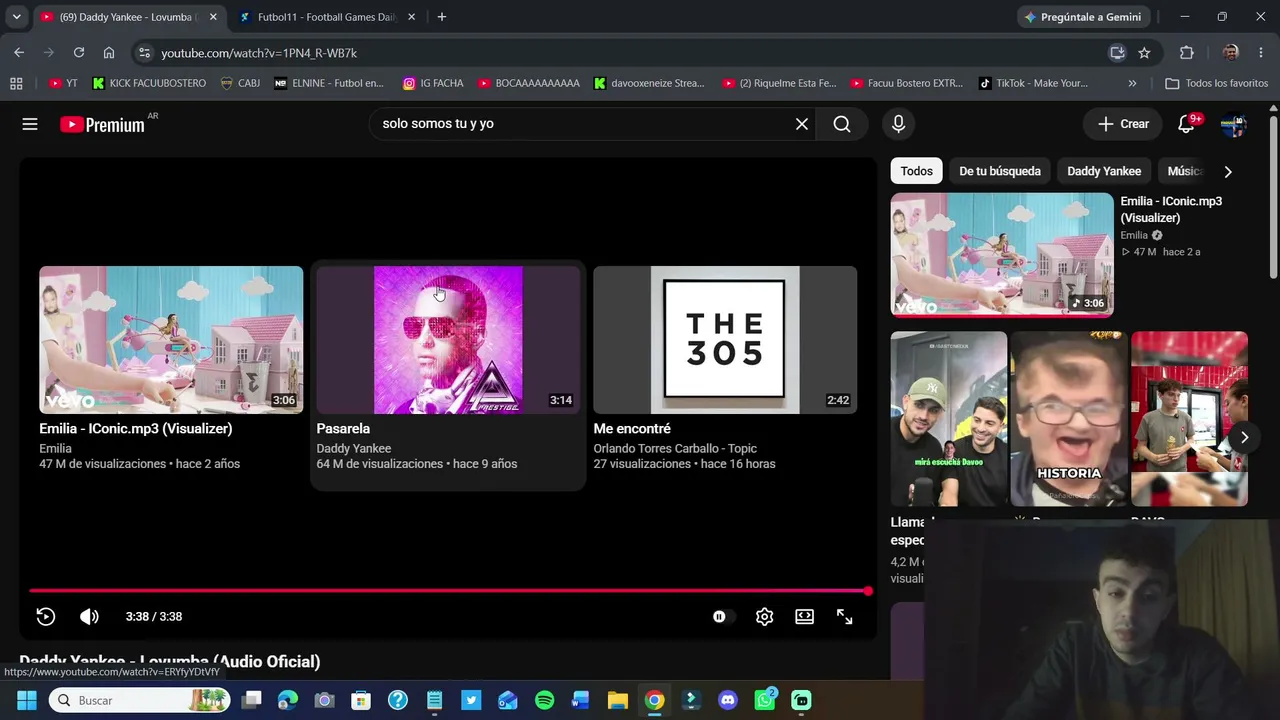Open a new browser tab

point(441,17)
